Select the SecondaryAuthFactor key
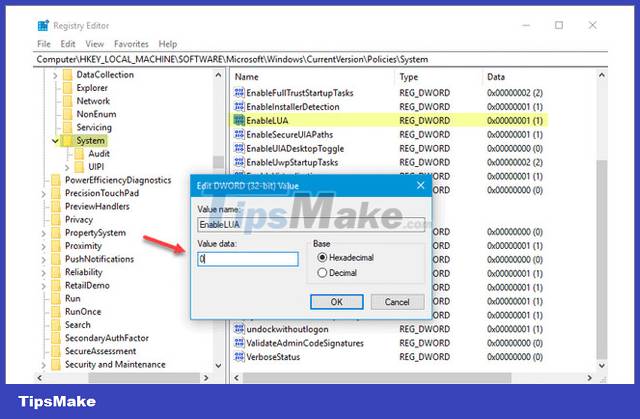 coord(107,338)
